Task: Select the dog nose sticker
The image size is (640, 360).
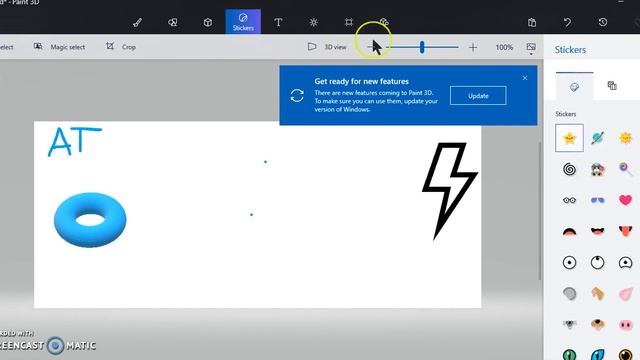Action: [598, 324]
